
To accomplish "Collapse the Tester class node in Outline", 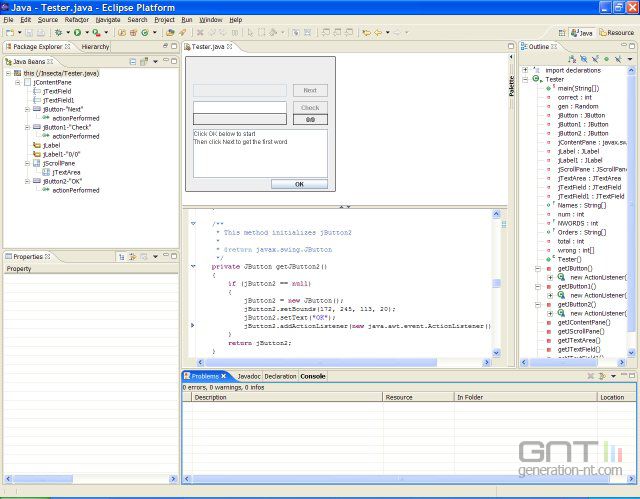I will click(525, 79).
